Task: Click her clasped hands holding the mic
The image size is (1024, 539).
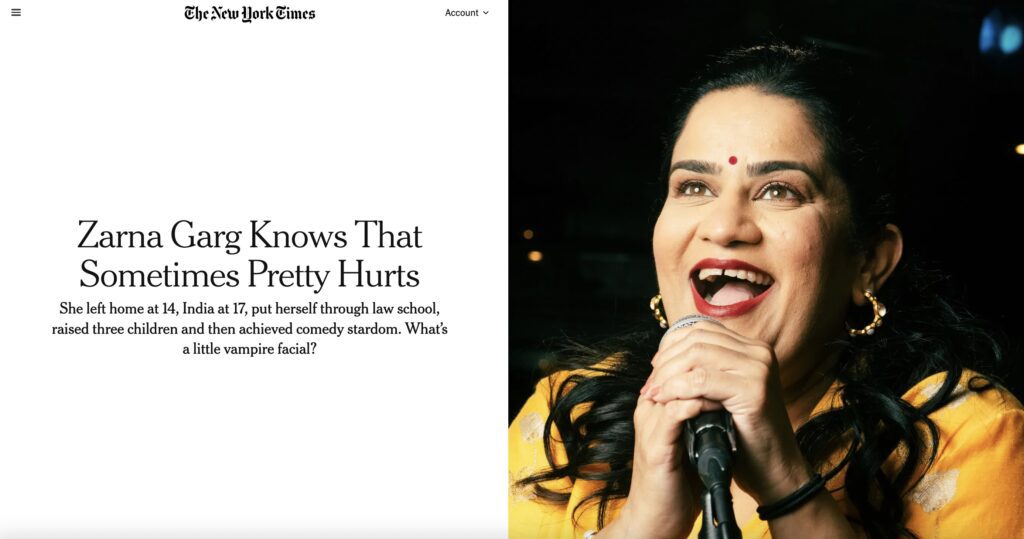Action: (x=705, y=392)
